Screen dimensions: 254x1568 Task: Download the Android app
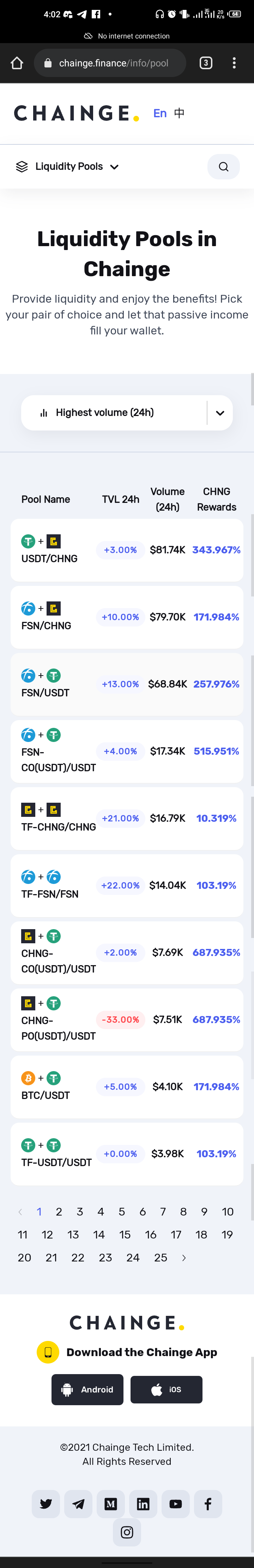click(87, 1390)
